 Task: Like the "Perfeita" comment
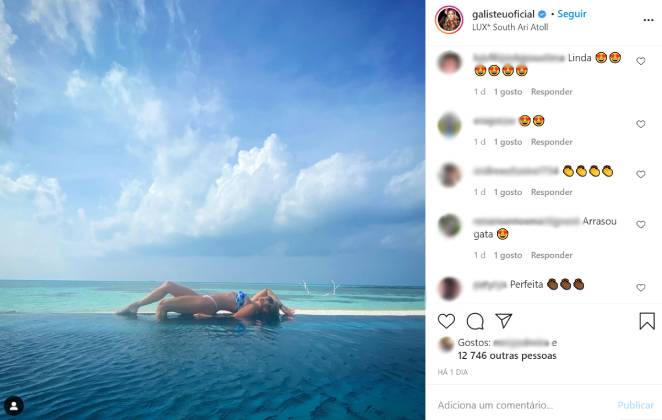click(641, 288)
